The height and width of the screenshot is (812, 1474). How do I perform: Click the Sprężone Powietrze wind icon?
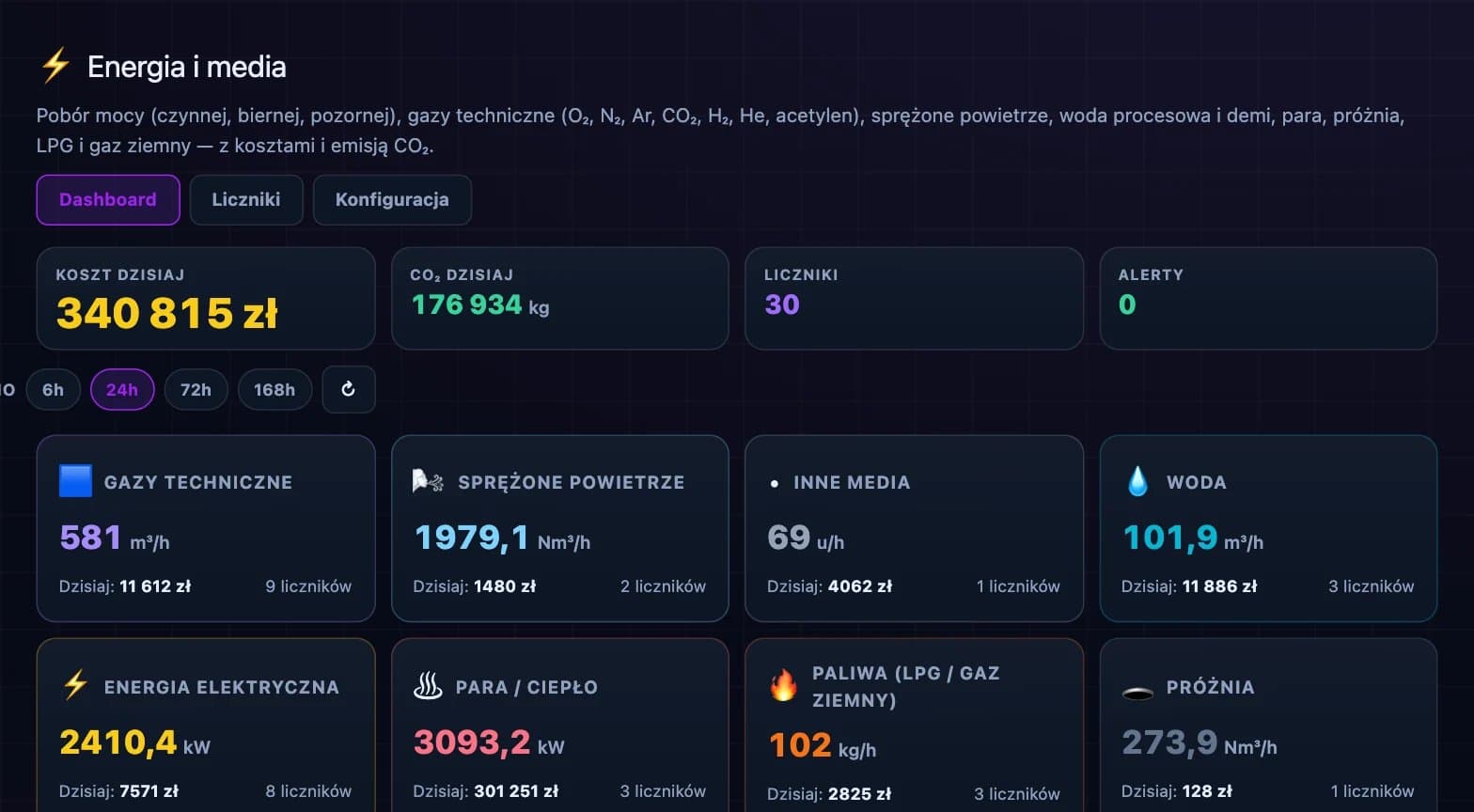(429, 481)
